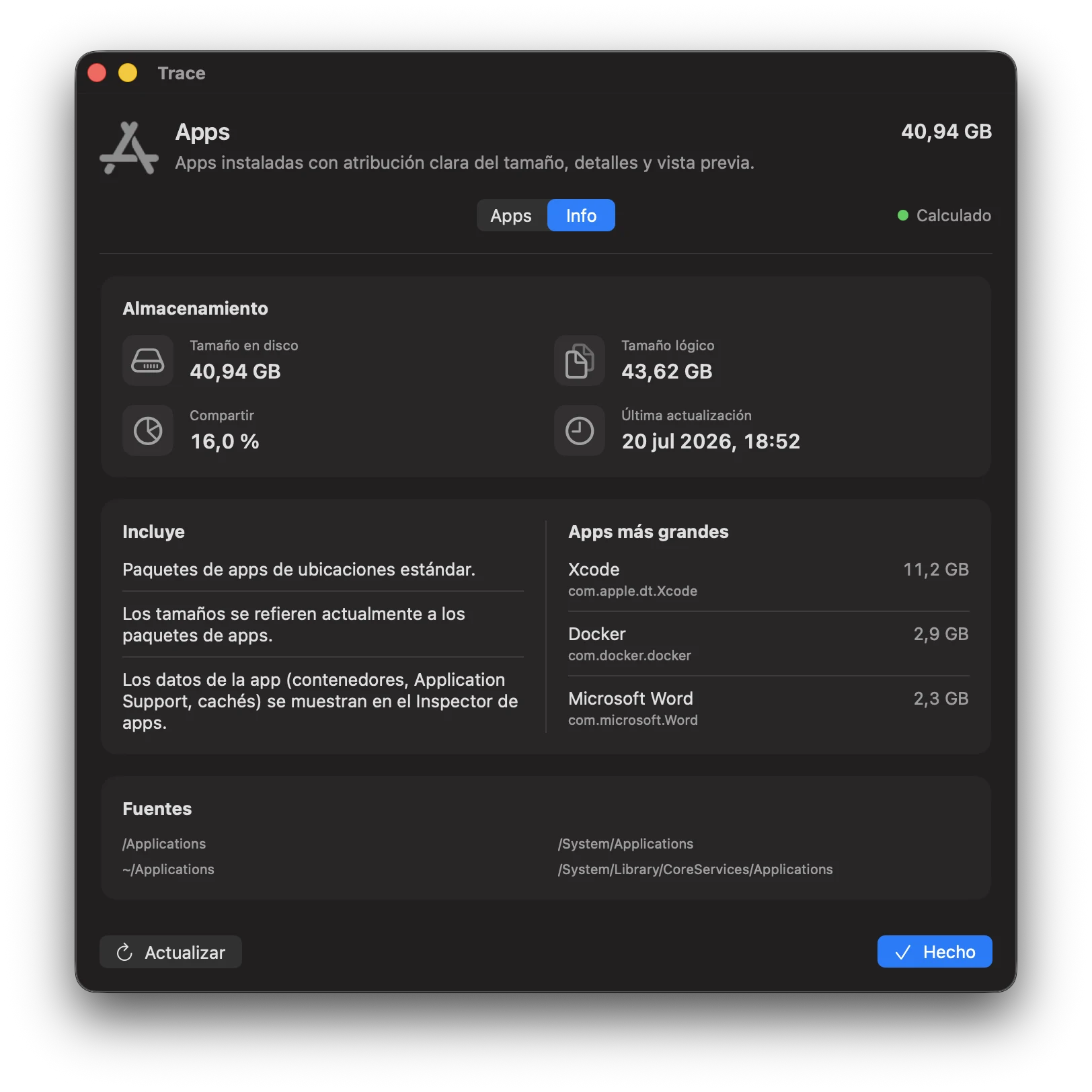Click the 43,62 GB logical size value
Screen dimensions: 1092x1092
click(666, 371)
